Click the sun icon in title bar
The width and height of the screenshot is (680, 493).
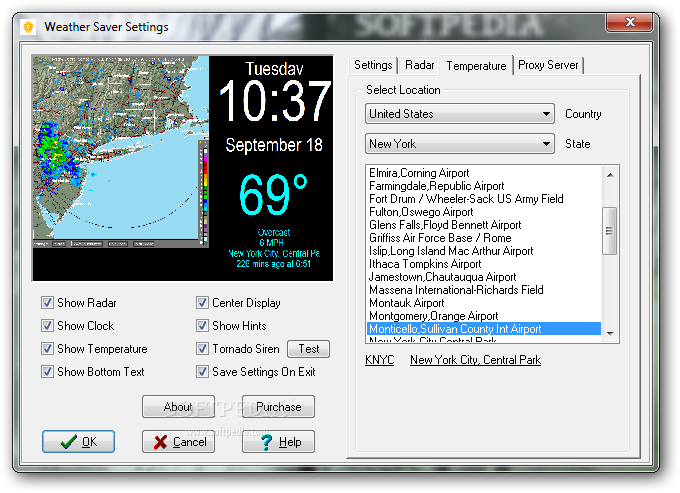[28, 27]
